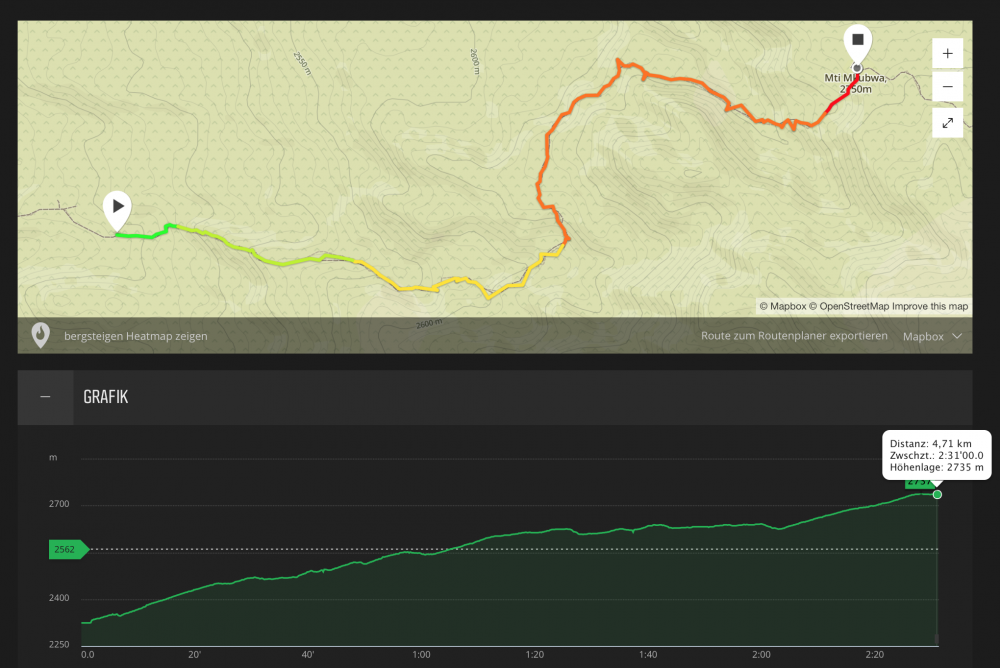Viewport: 1000px width, 668px height.
Task: Zoom out of the map with minus button
Action: tap(947, 87)
